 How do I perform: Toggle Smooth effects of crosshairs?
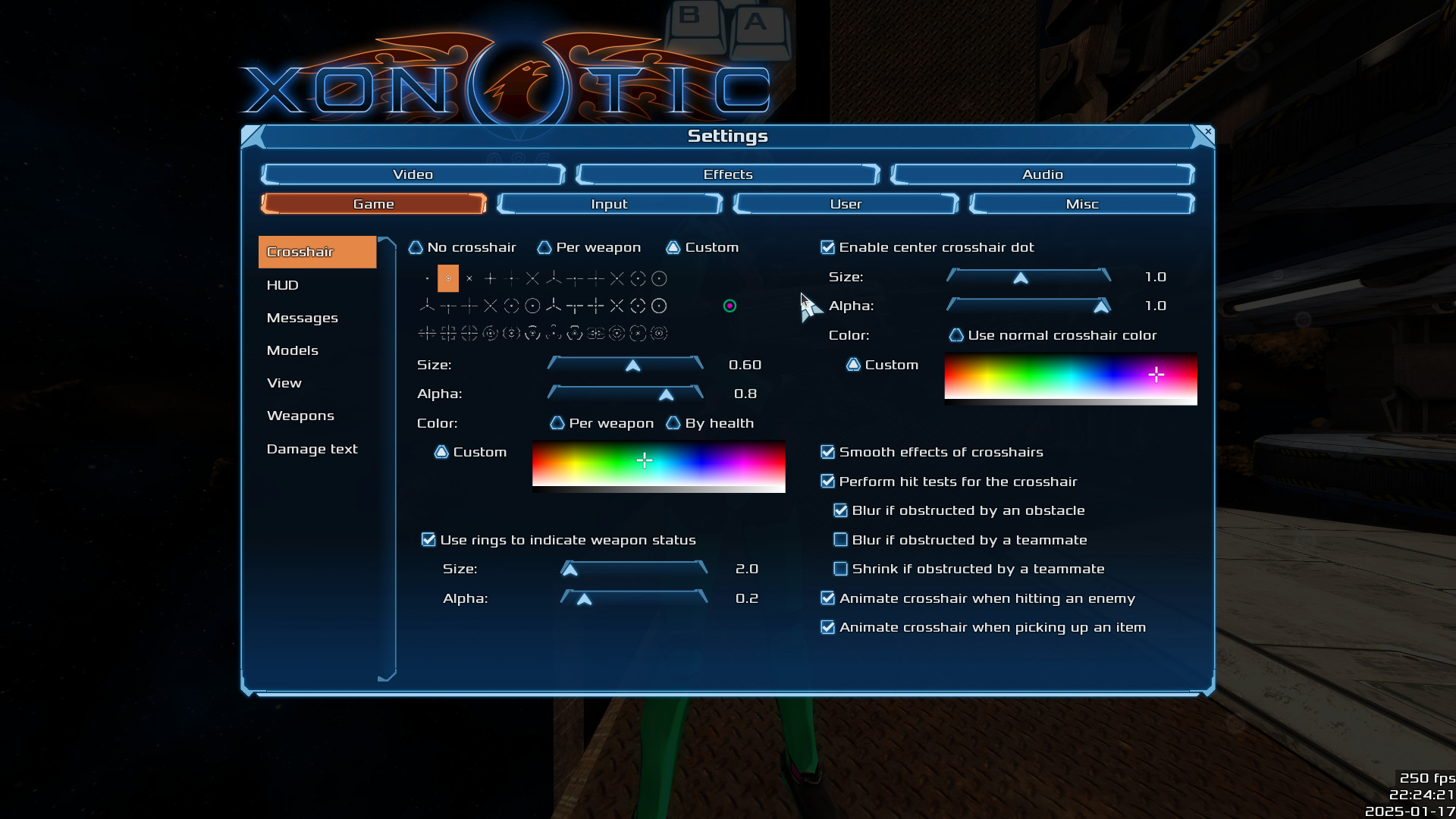[x=932, y=452]
